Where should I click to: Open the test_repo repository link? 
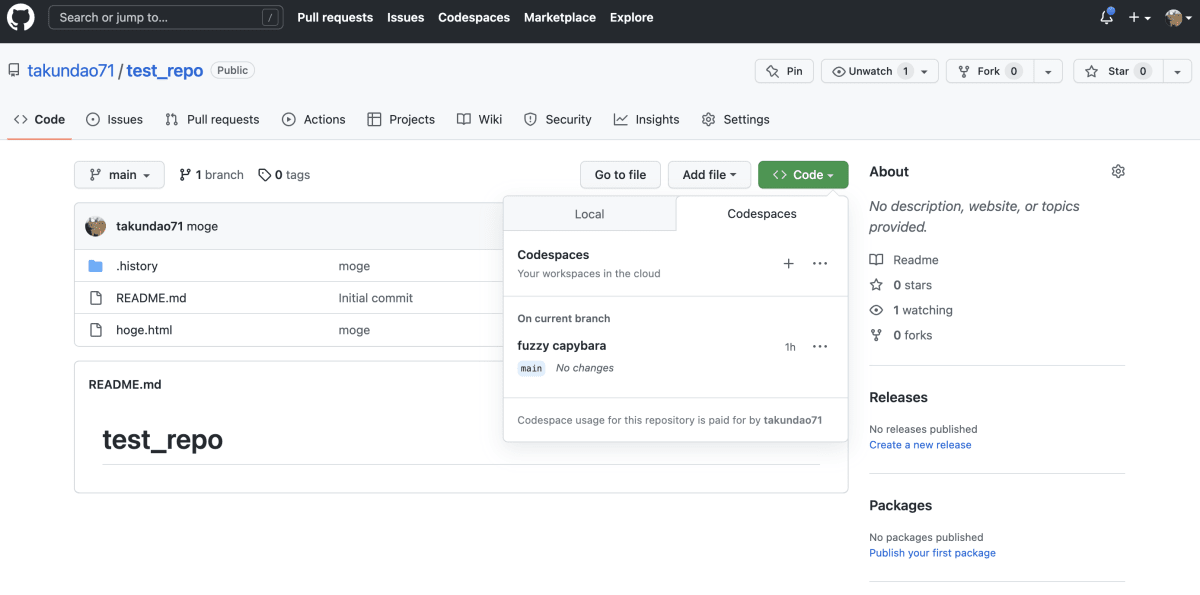click(165, 71)
